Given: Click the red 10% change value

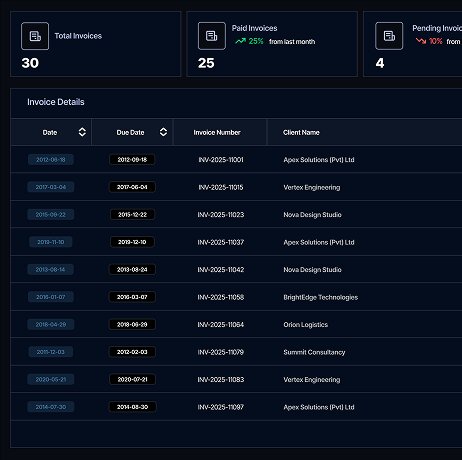Looking at the screenshot, I should pos(436,41).
